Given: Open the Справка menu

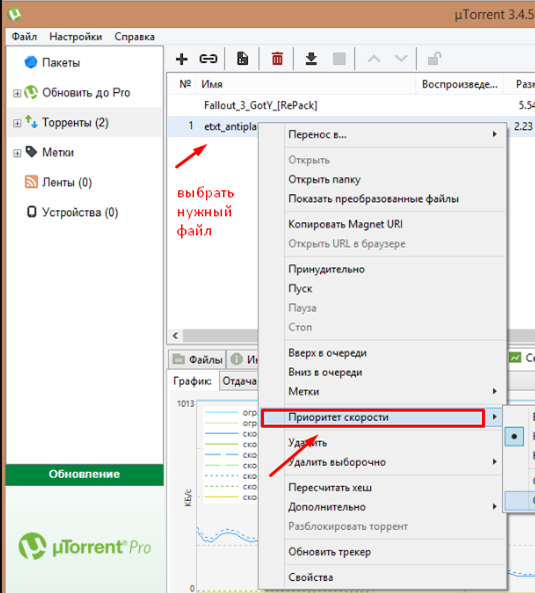Looking at the screenshot, I should tap(135, 37).
